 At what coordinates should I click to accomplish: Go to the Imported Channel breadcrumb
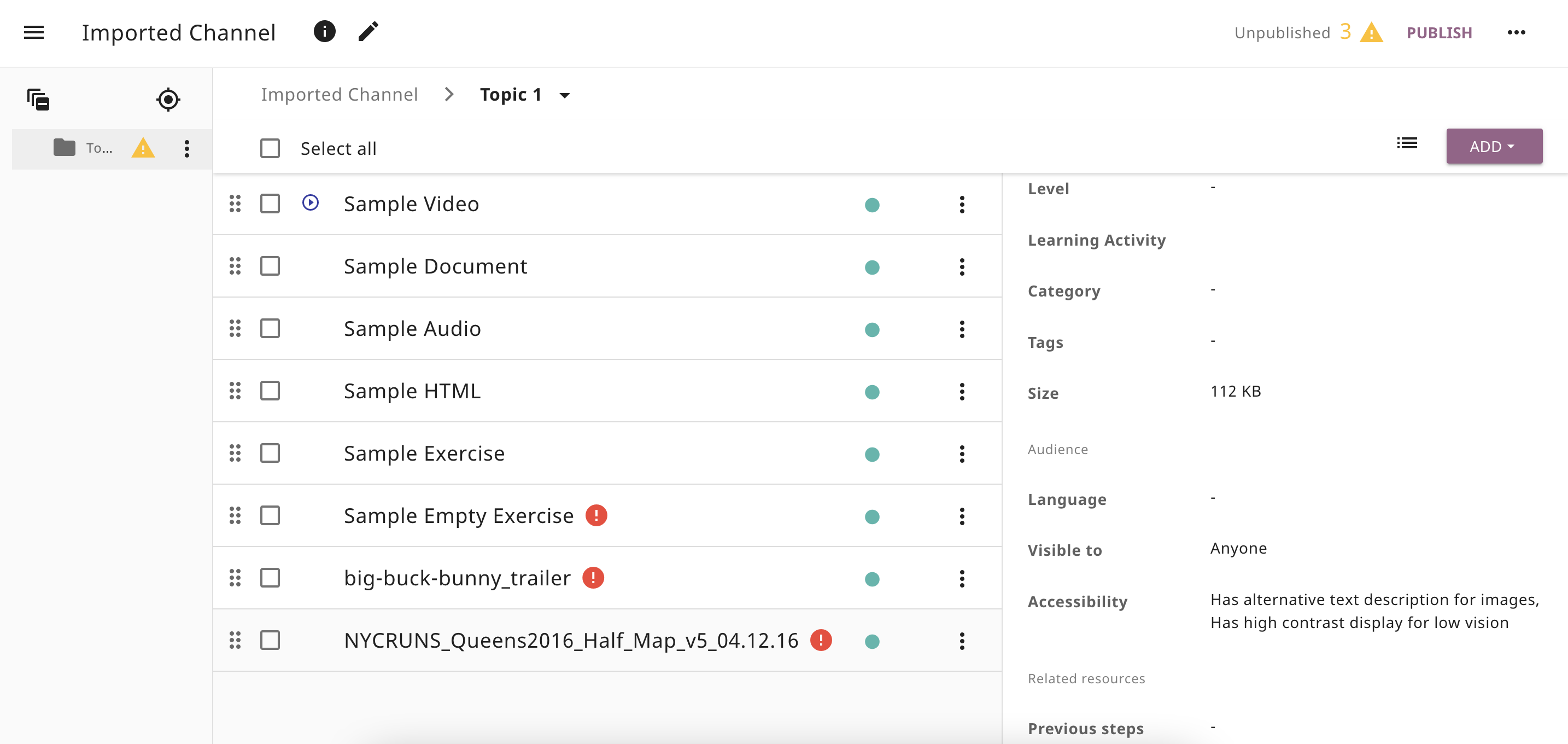[339, 95]
